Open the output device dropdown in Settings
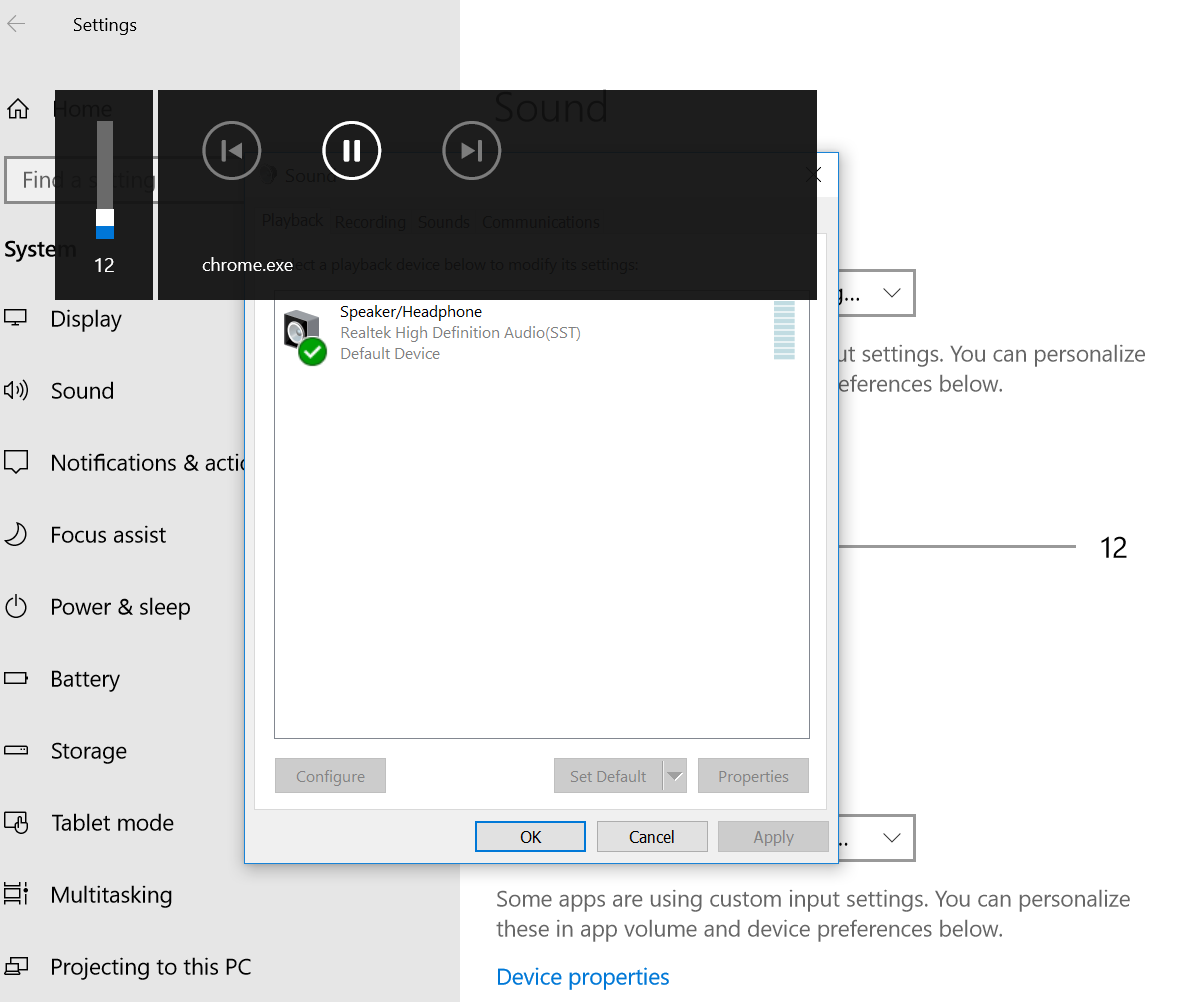The image size is (1178, 1002). pyautogui.click(x=877, y=293)
